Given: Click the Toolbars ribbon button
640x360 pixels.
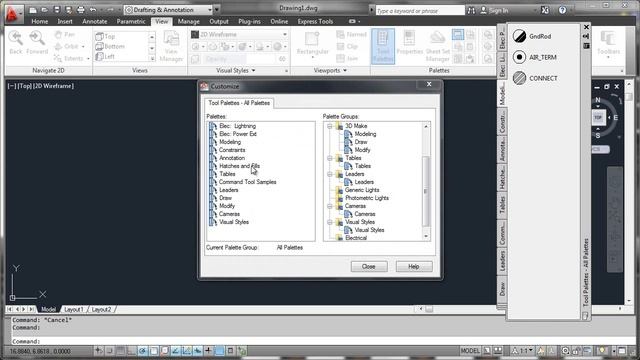Looking at the screenshot, I should (608, 44).
